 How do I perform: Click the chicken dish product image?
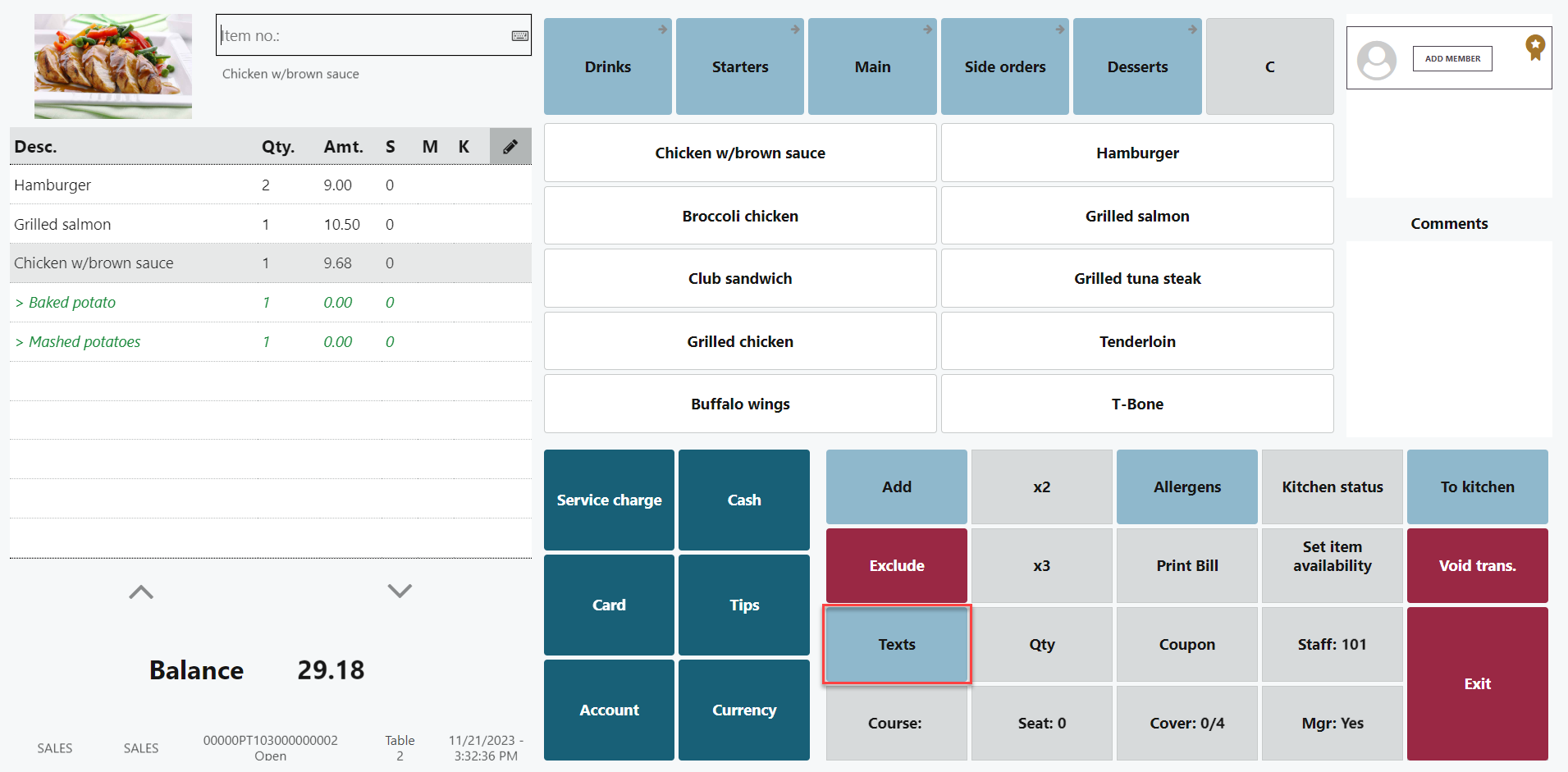pos(113,66)
